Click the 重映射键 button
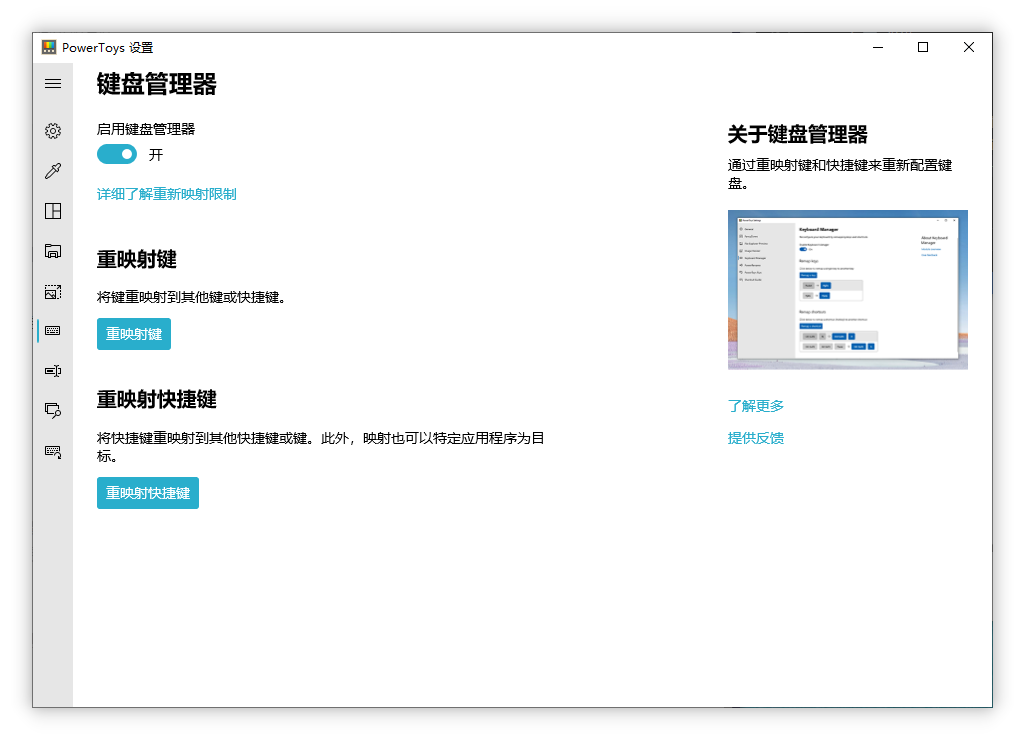The height and width of the screenshot is (740, 1025). 133,334
